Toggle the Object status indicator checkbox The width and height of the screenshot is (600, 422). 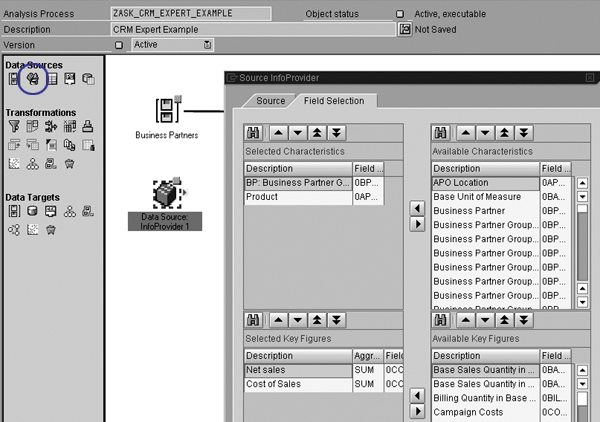pos(400,14)
